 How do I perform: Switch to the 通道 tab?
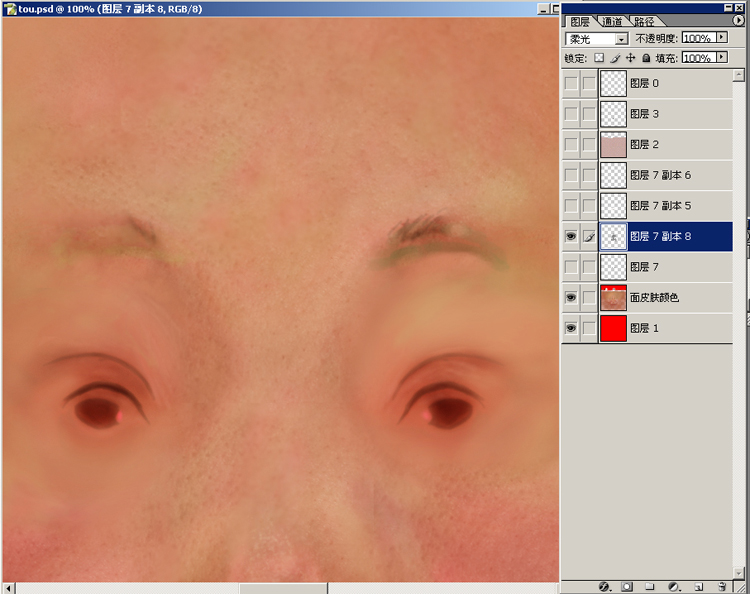[x=611, y=21]
